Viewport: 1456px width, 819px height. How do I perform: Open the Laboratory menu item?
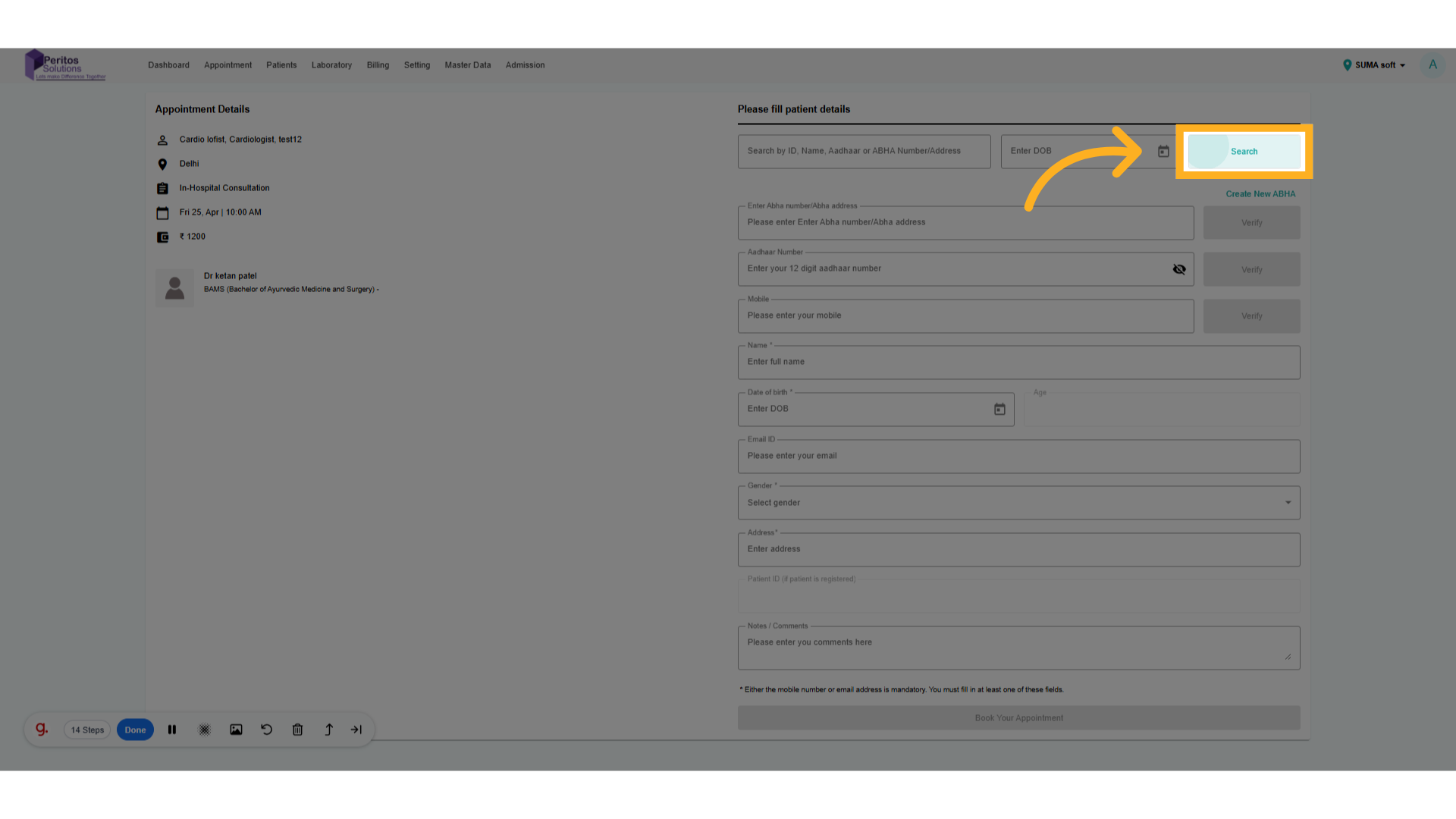click(x=331, y=65)
